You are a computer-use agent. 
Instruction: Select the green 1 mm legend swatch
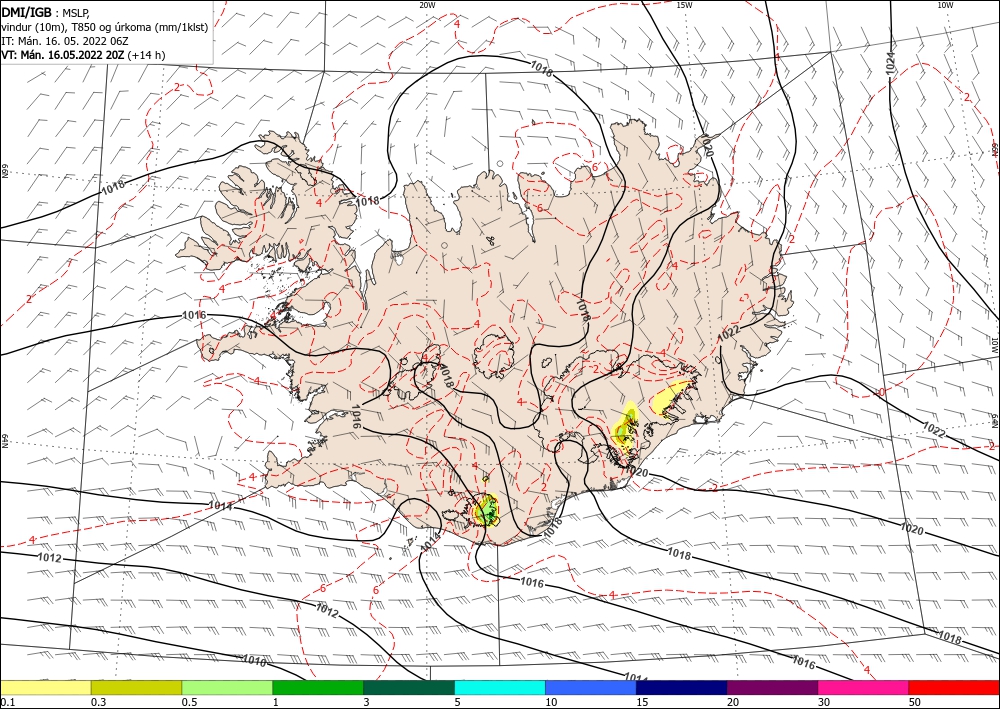(x=318, y=687)
